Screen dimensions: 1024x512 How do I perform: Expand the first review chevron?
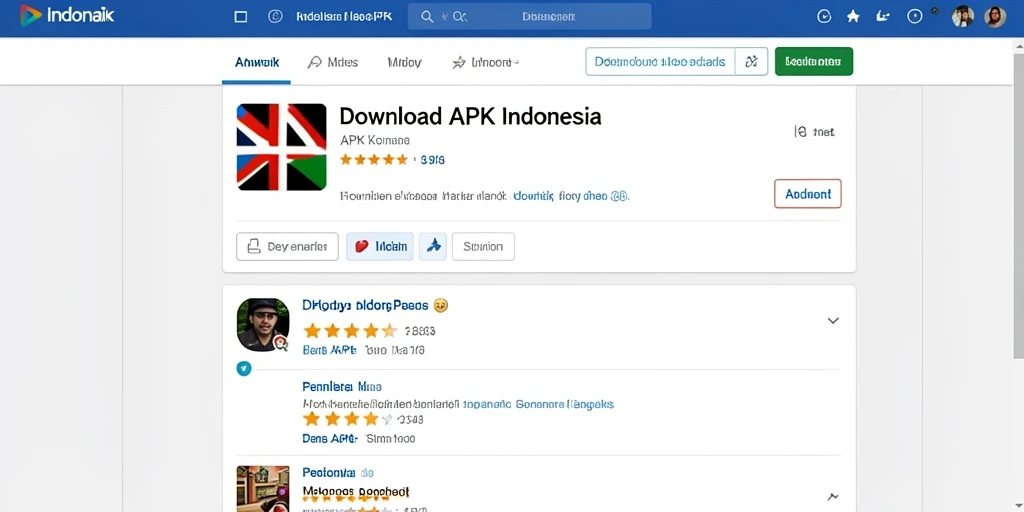pos(833,321)
